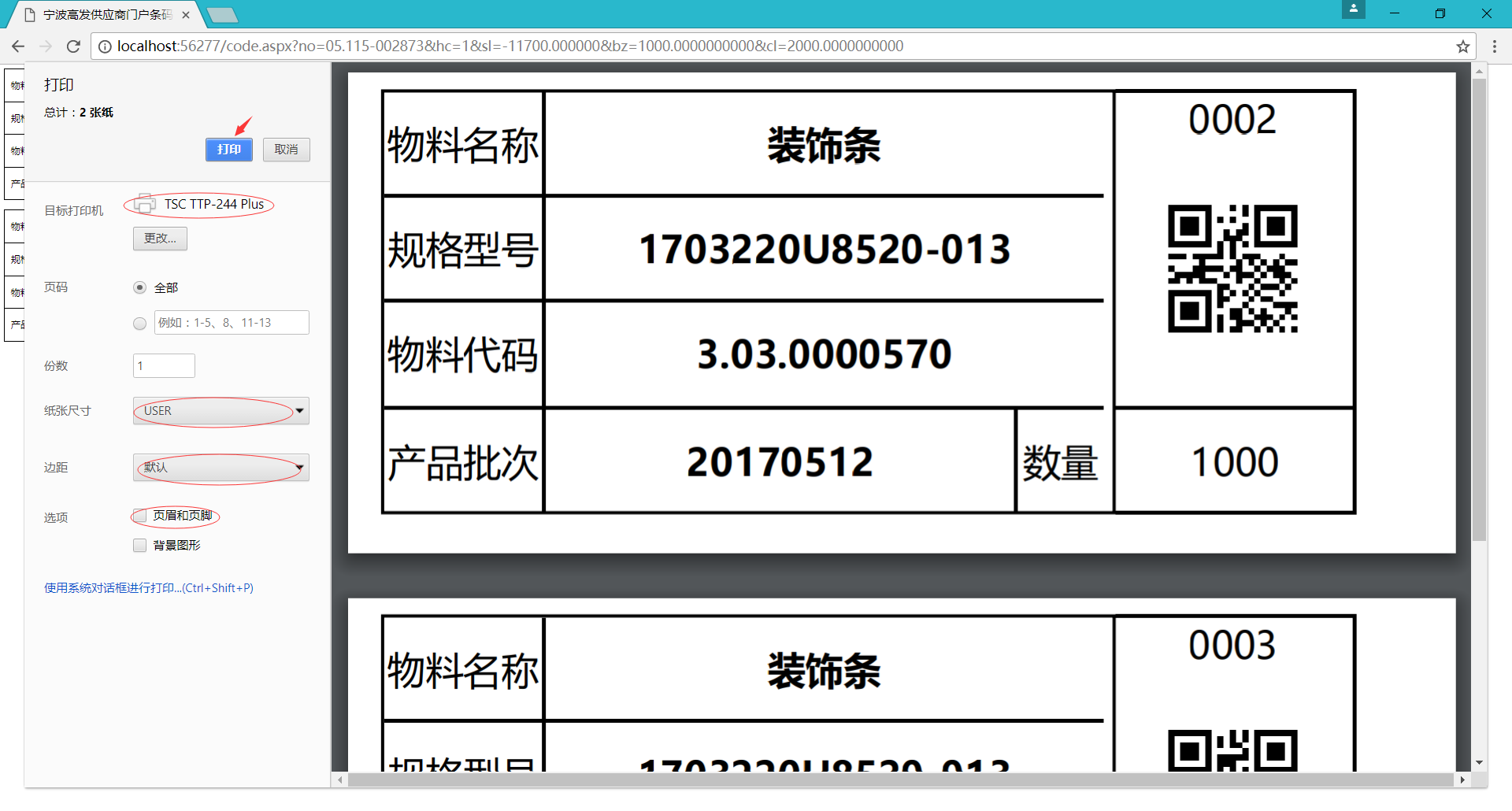Open the 纸张尺寸 USER dropdown
Screen dimensions: 1512x811
coord(220,411)
